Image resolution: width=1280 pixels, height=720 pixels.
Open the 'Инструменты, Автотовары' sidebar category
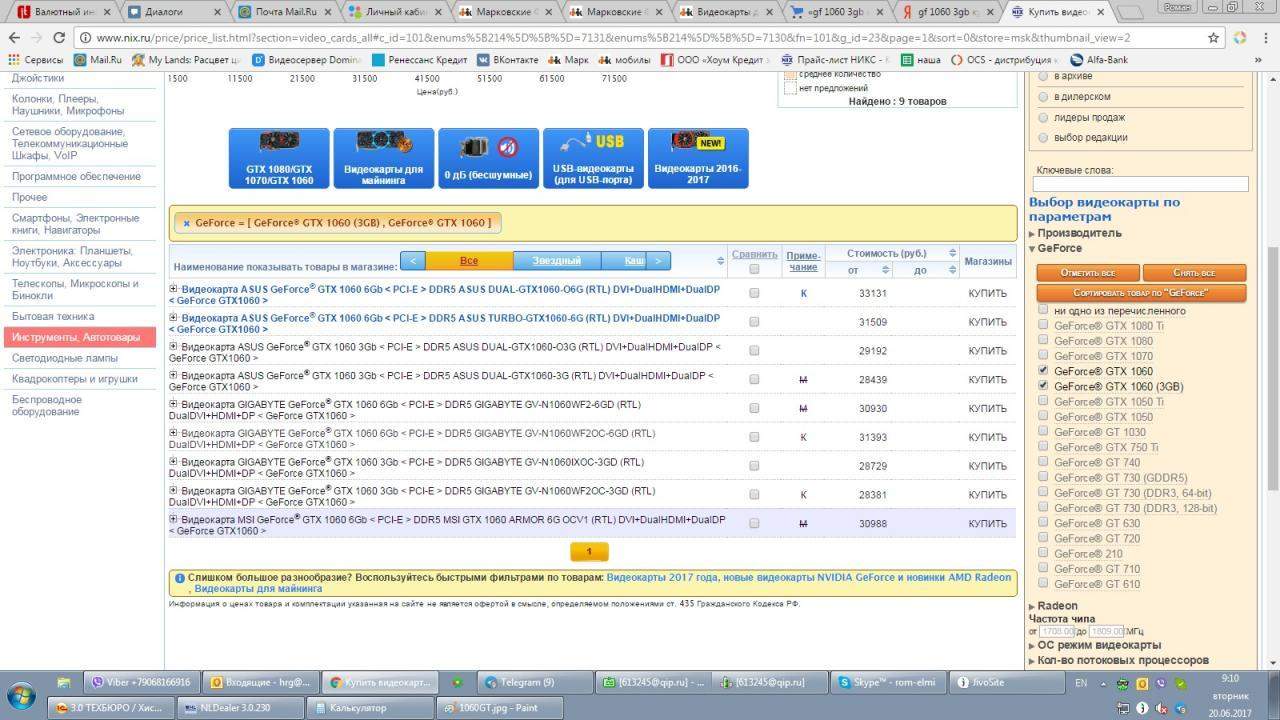80,337
